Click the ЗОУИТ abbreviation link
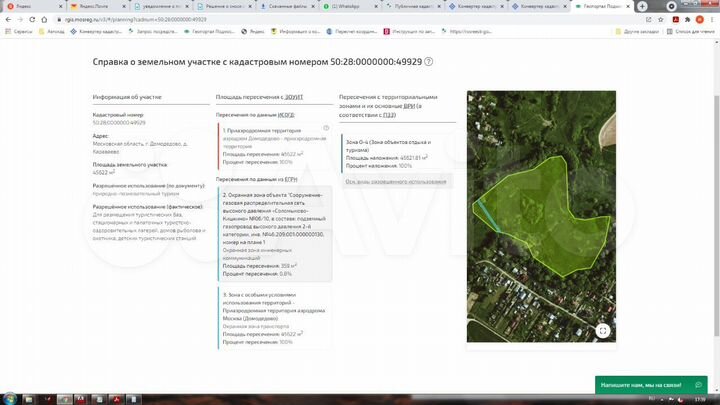 pos(294,97)
